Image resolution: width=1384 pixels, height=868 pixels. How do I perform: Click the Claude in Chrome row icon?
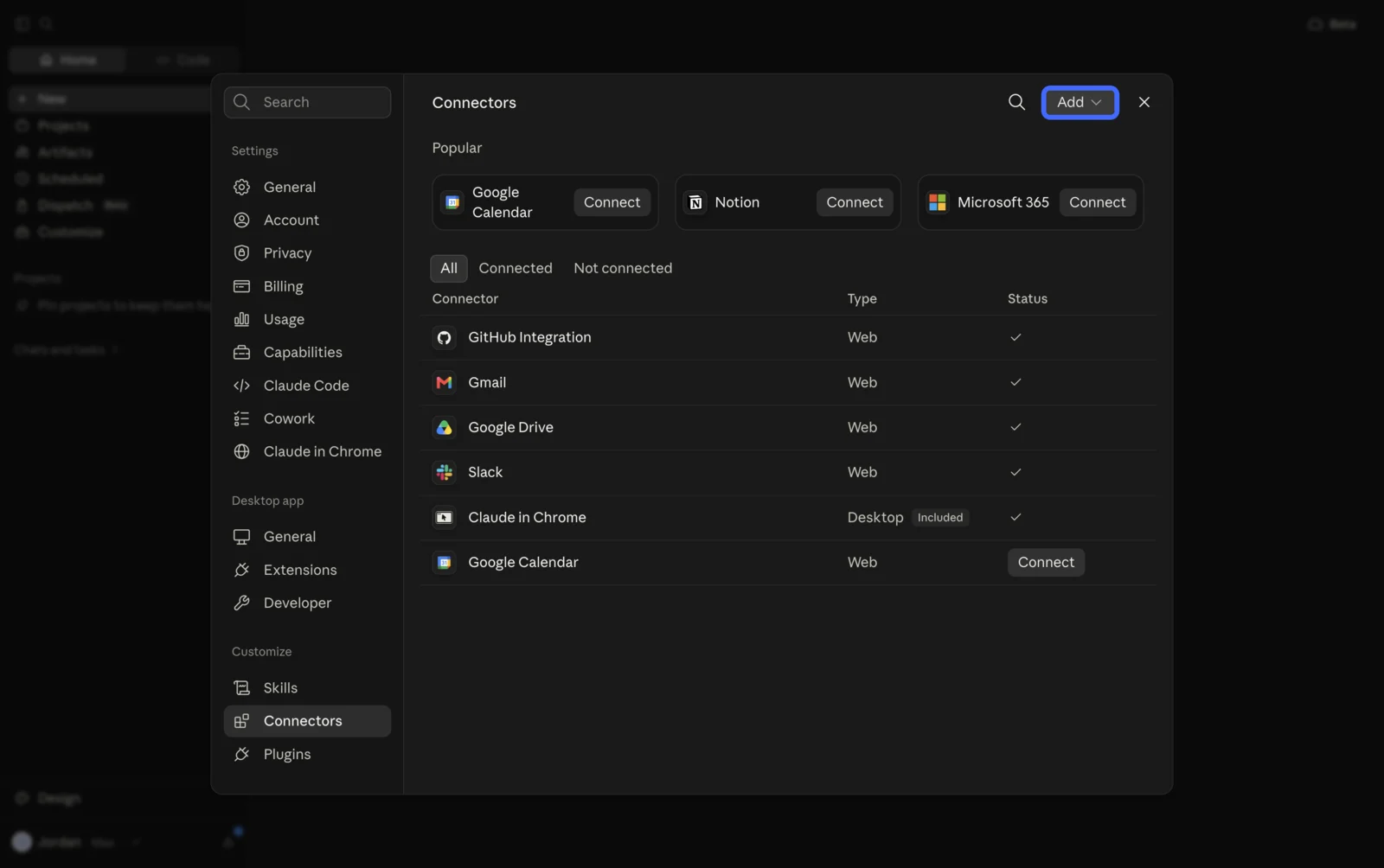(x=444, y=517)
